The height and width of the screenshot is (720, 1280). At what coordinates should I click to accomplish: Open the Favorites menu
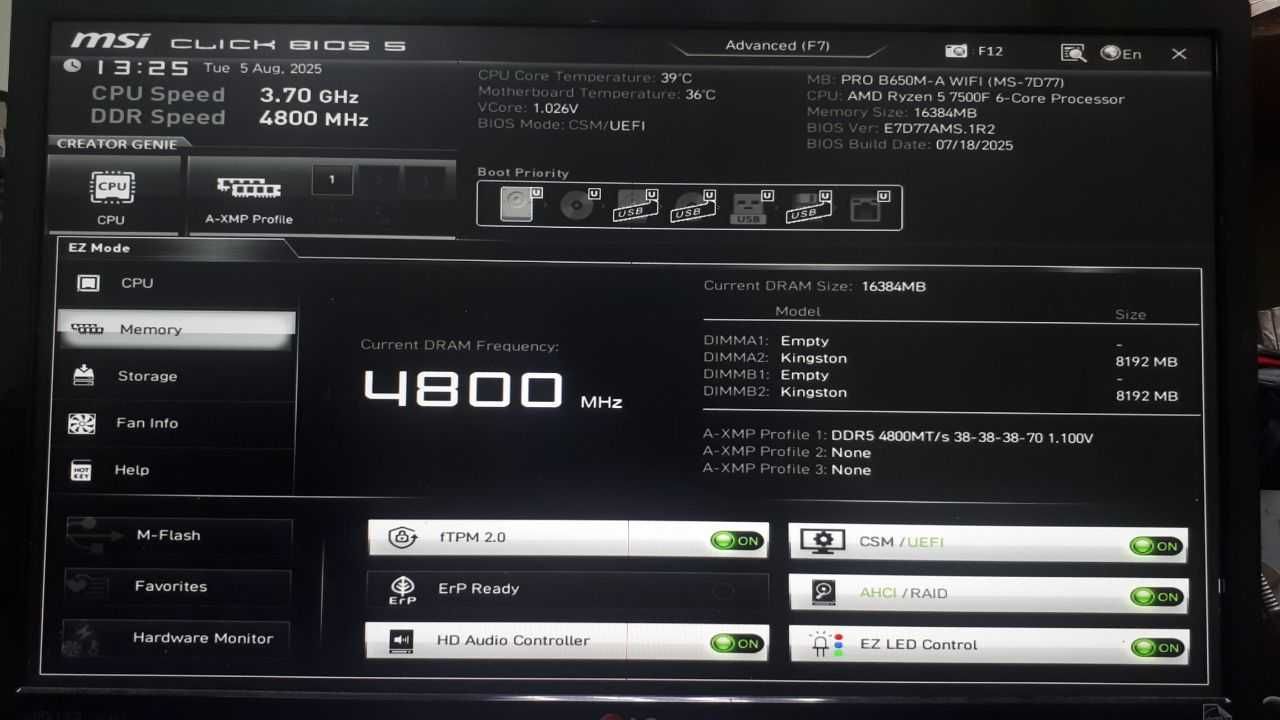point(179,587)
